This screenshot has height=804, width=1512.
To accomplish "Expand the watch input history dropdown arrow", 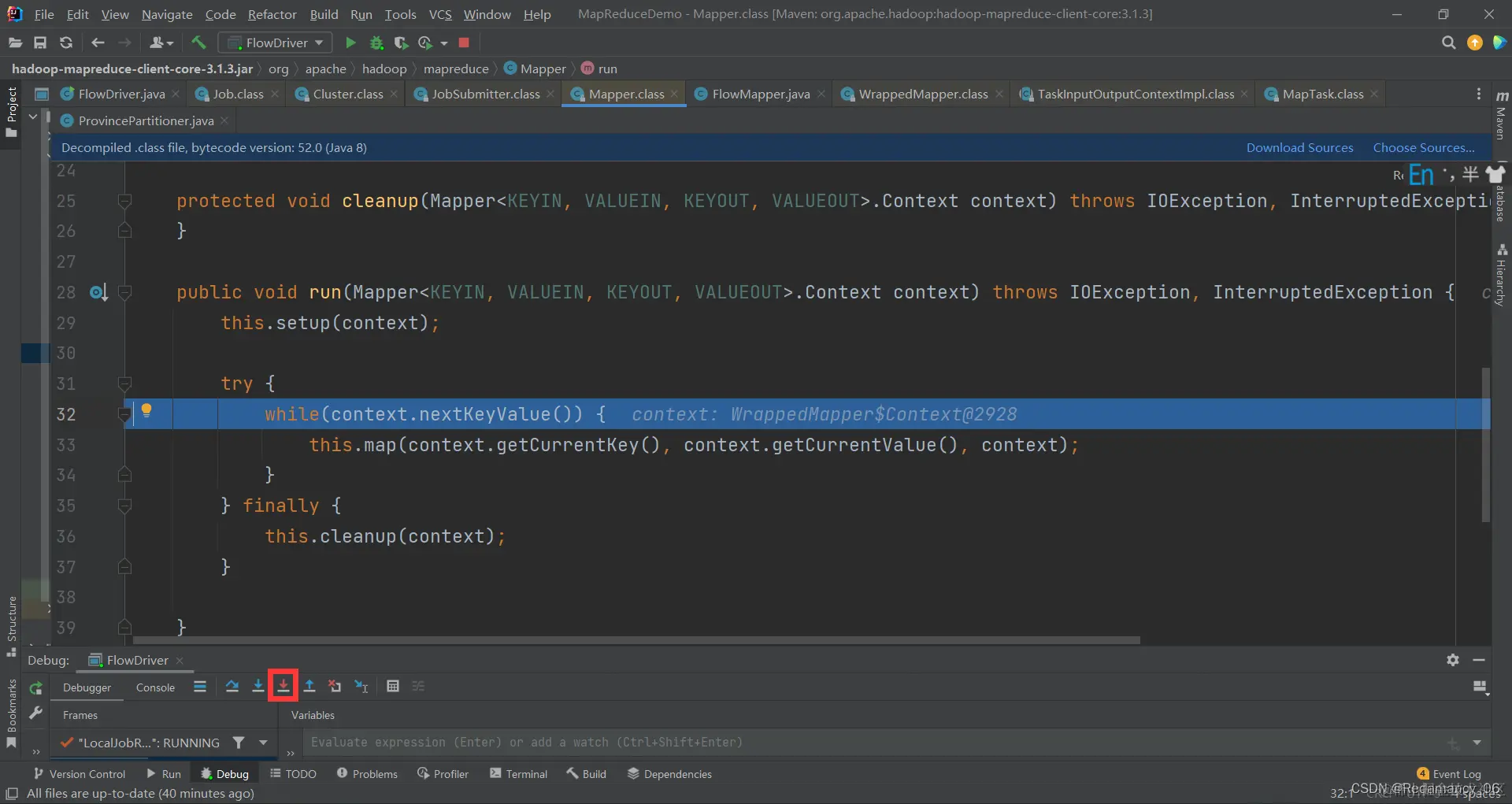I will coord(1477,742).
